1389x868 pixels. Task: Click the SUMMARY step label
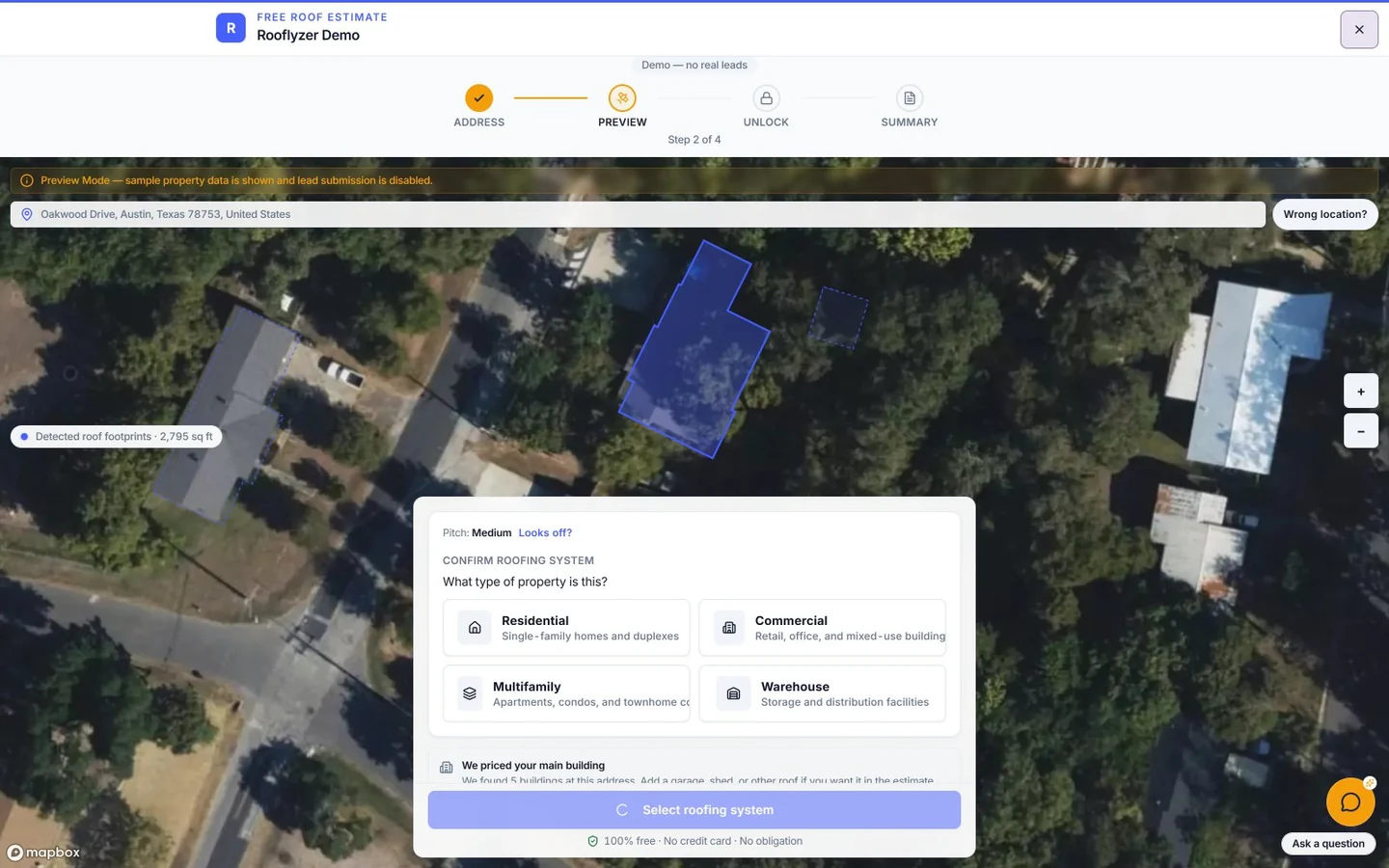tap(910, 122)
